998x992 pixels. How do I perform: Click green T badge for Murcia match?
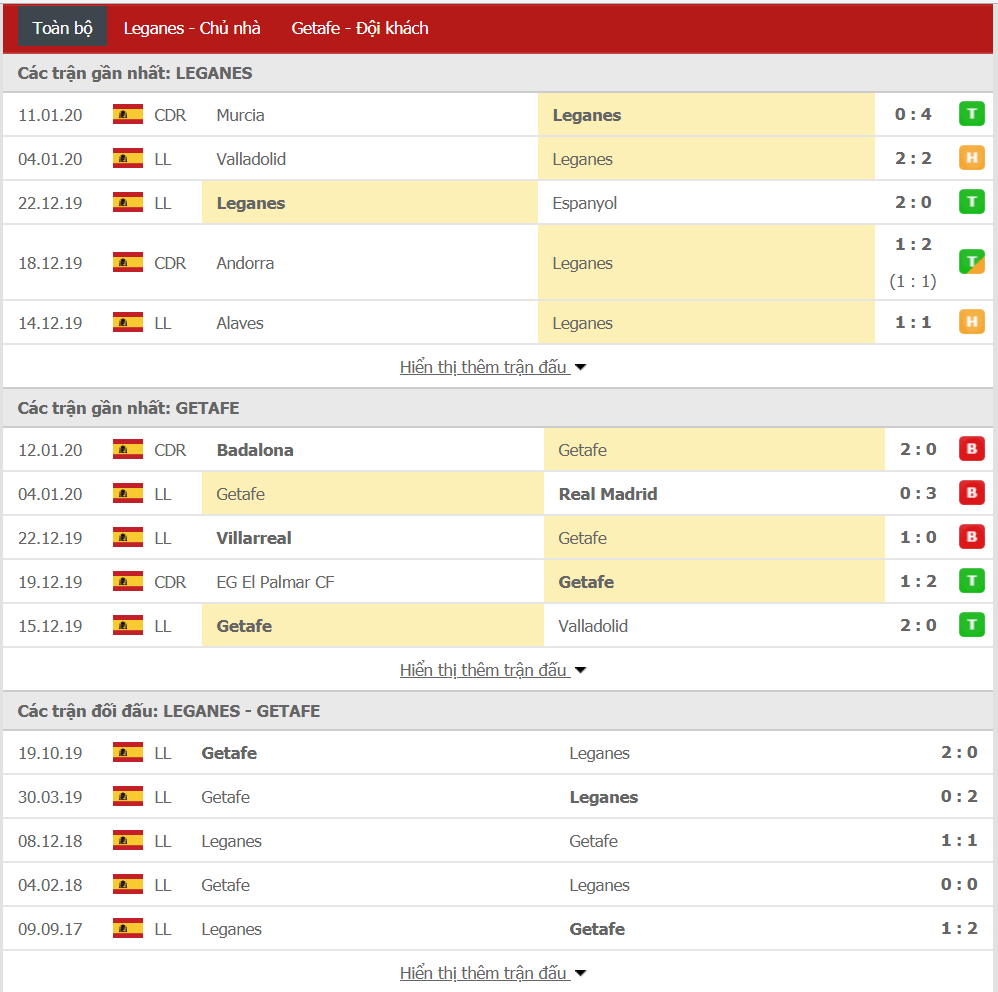972,114
